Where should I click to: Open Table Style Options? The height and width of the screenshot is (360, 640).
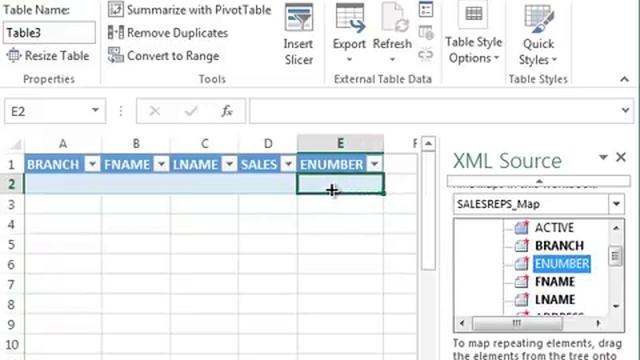click(x=473, y=33)
